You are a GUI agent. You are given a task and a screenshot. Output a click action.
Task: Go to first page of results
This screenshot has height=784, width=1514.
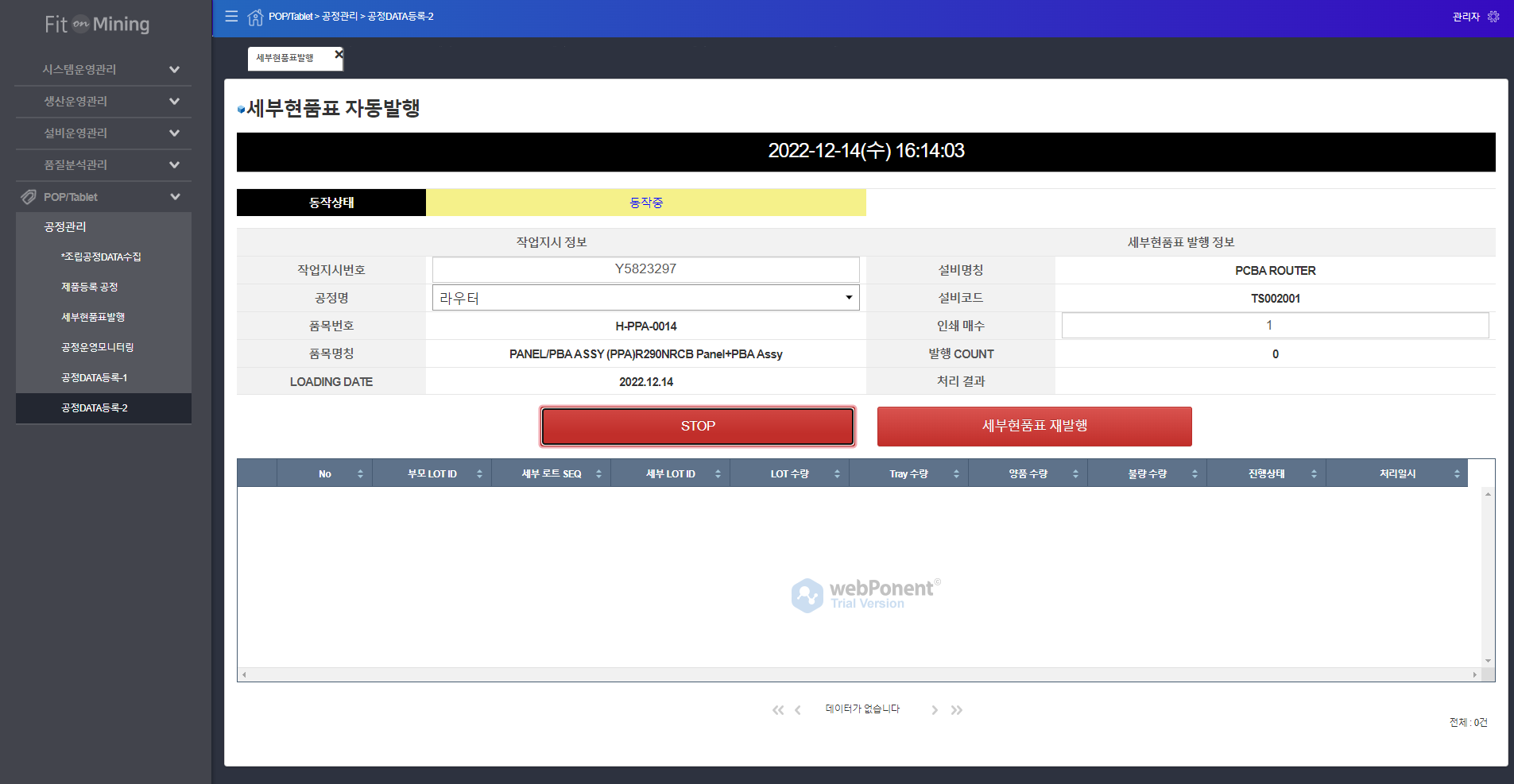[x=777, y=710]
